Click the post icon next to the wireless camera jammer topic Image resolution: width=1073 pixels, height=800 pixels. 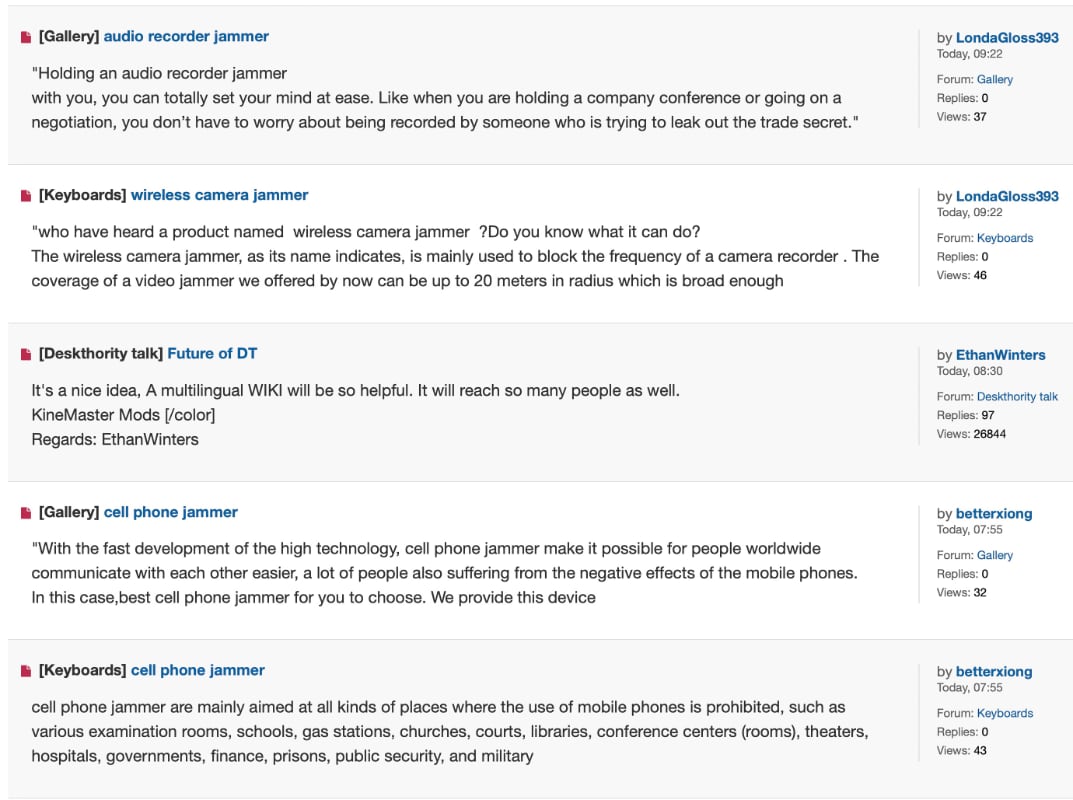tap(25, 194)
